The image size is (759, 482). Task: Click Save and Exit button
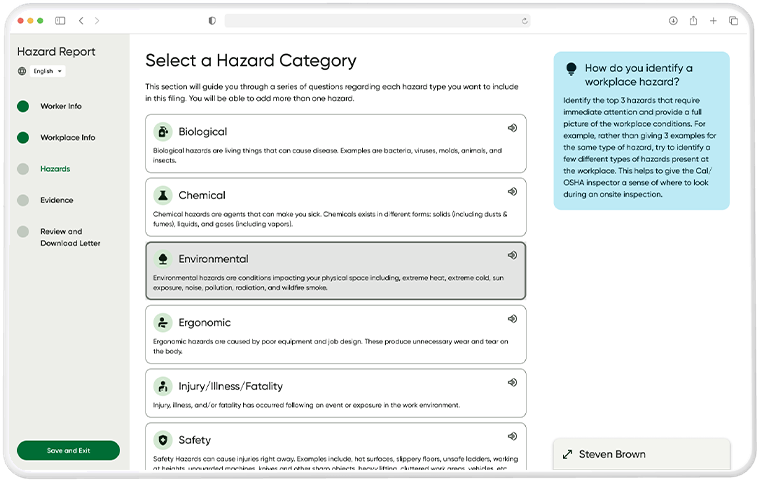(x=68, y=451)
